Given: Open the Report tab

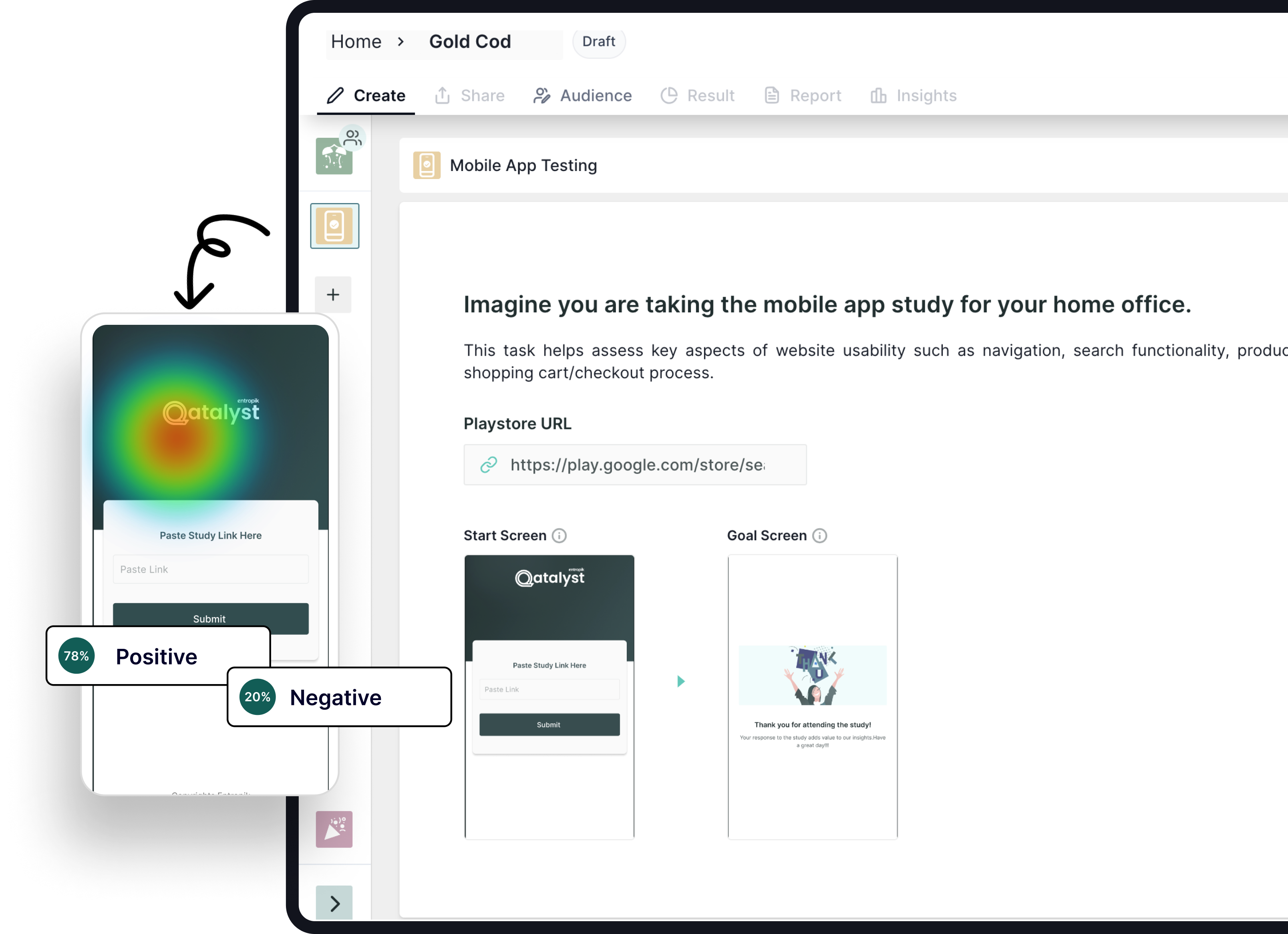Looking at the screenshot, I should (803, 95).
